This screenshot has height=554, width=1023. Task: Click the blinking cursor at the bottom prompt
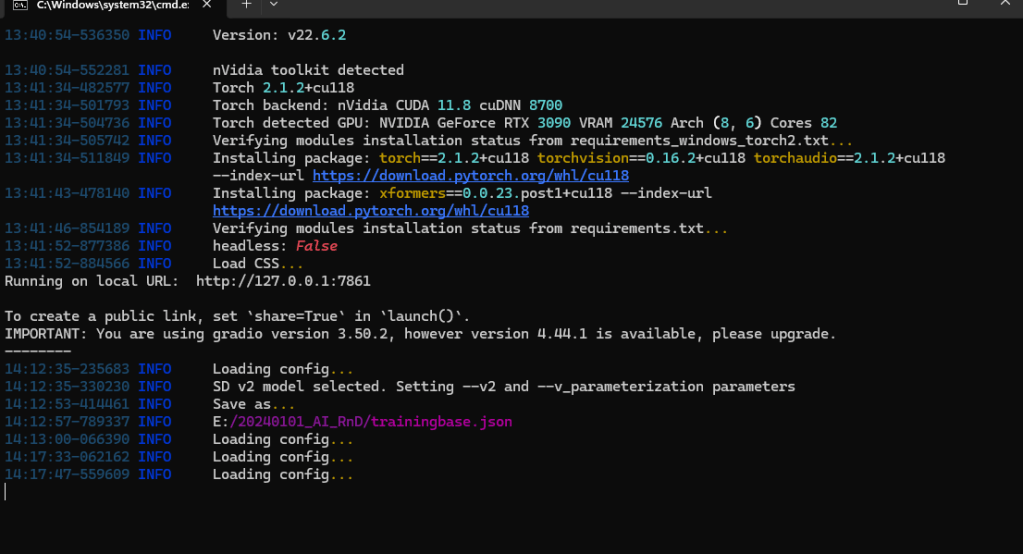6,492
